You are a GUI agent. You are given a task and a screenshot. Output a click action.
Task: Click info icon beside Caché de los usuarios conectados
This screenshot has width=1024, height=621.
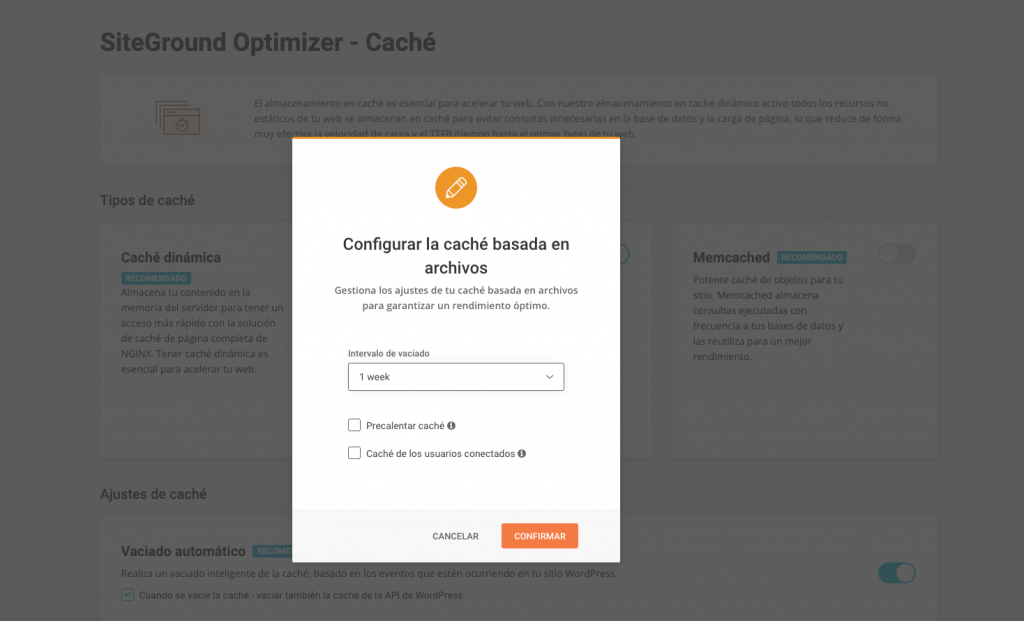click(522, 454)
